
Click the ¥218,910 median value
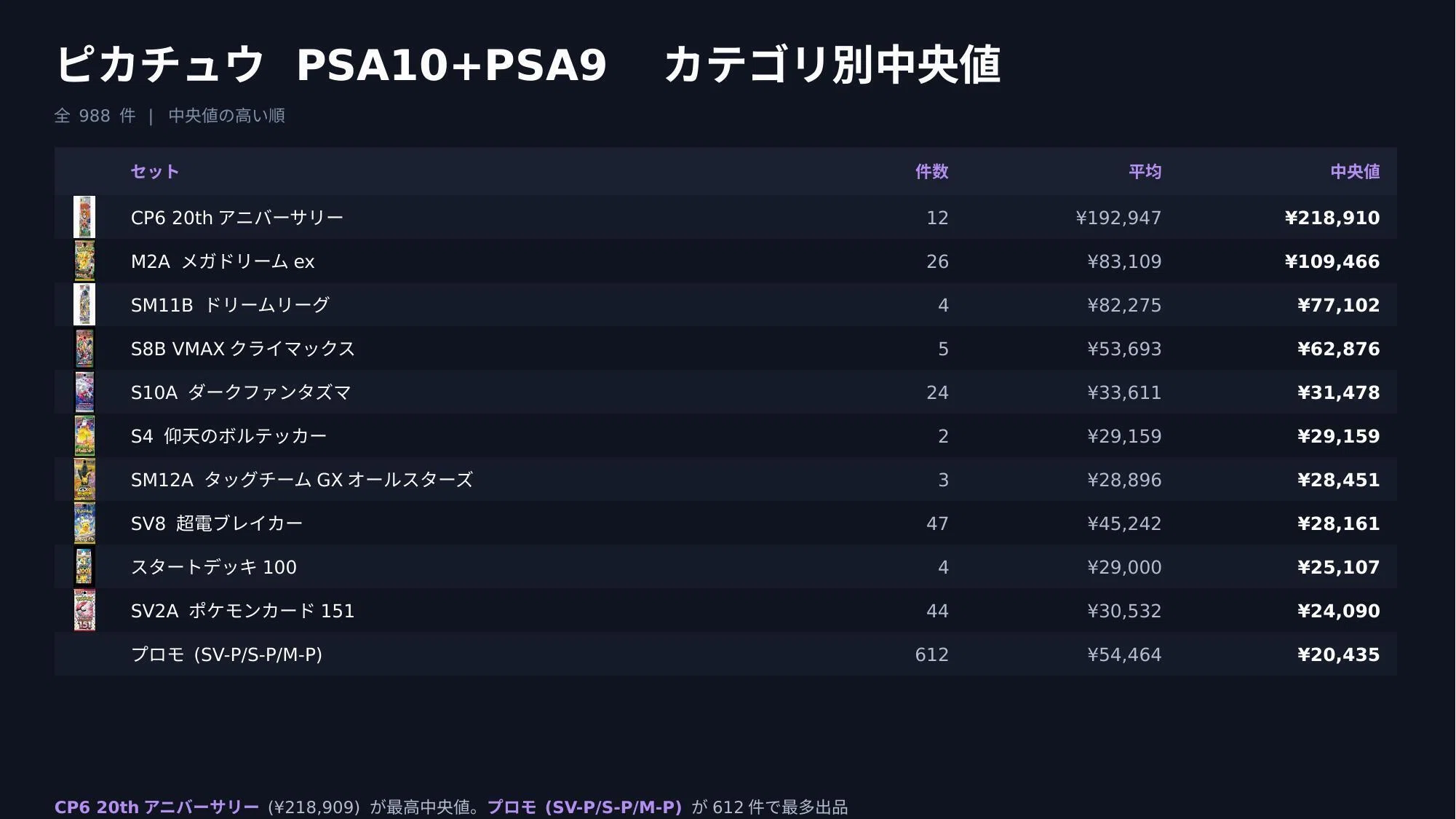click(x=1332, y=218)
